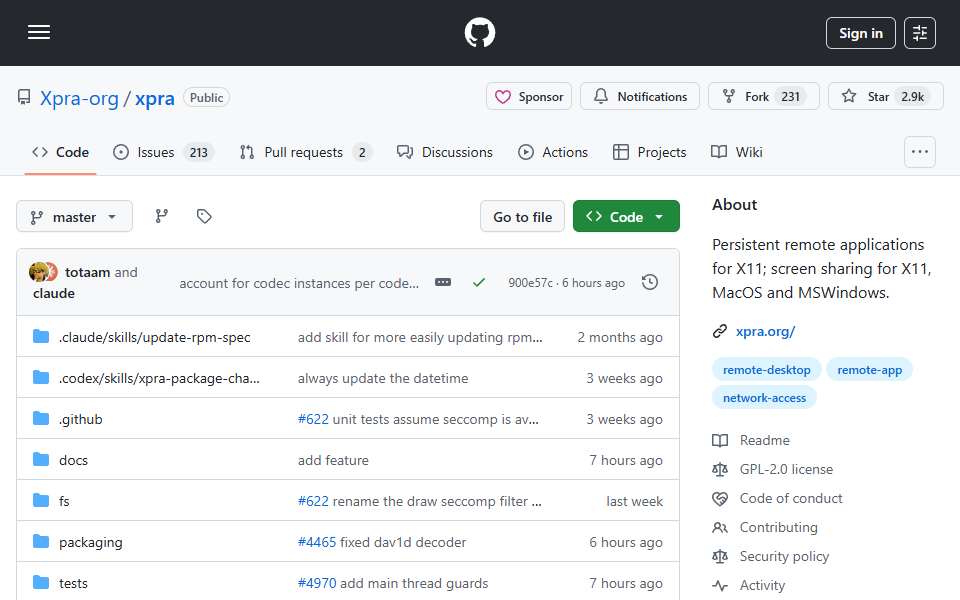
Task: View branches via the branch icon
Action: click(x=162, y=216)
